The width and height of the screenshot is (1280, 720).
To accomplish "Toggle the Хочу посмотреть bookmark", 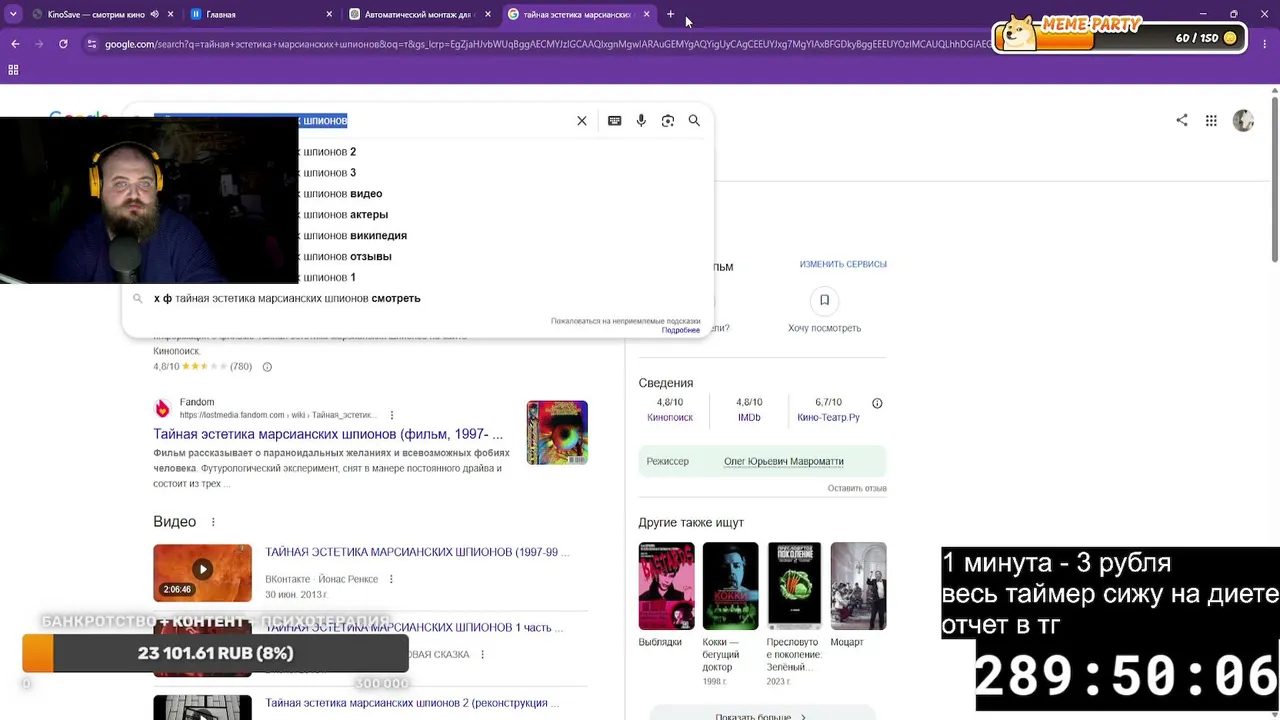I will pyautogui.click(x=824, y=300).
